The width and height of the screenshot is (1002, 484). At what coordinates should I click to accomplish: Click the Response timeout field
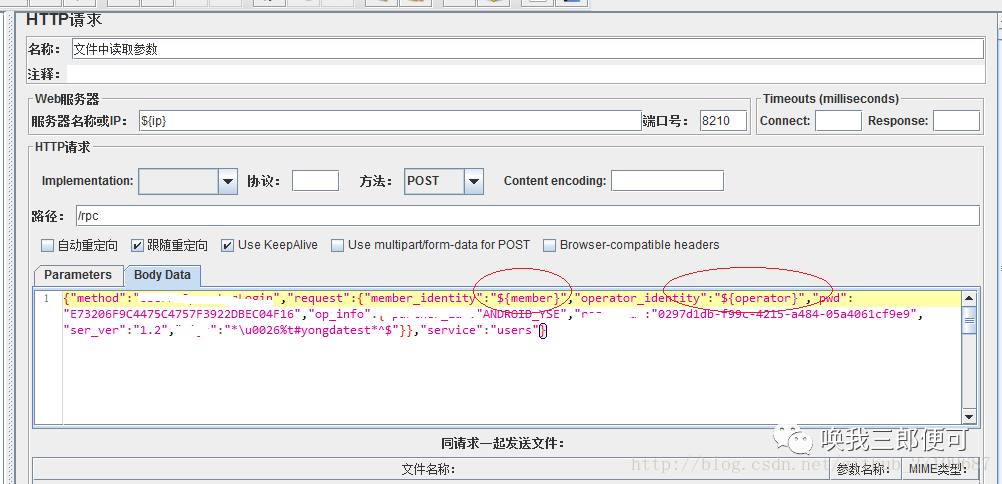click(956, 121)
